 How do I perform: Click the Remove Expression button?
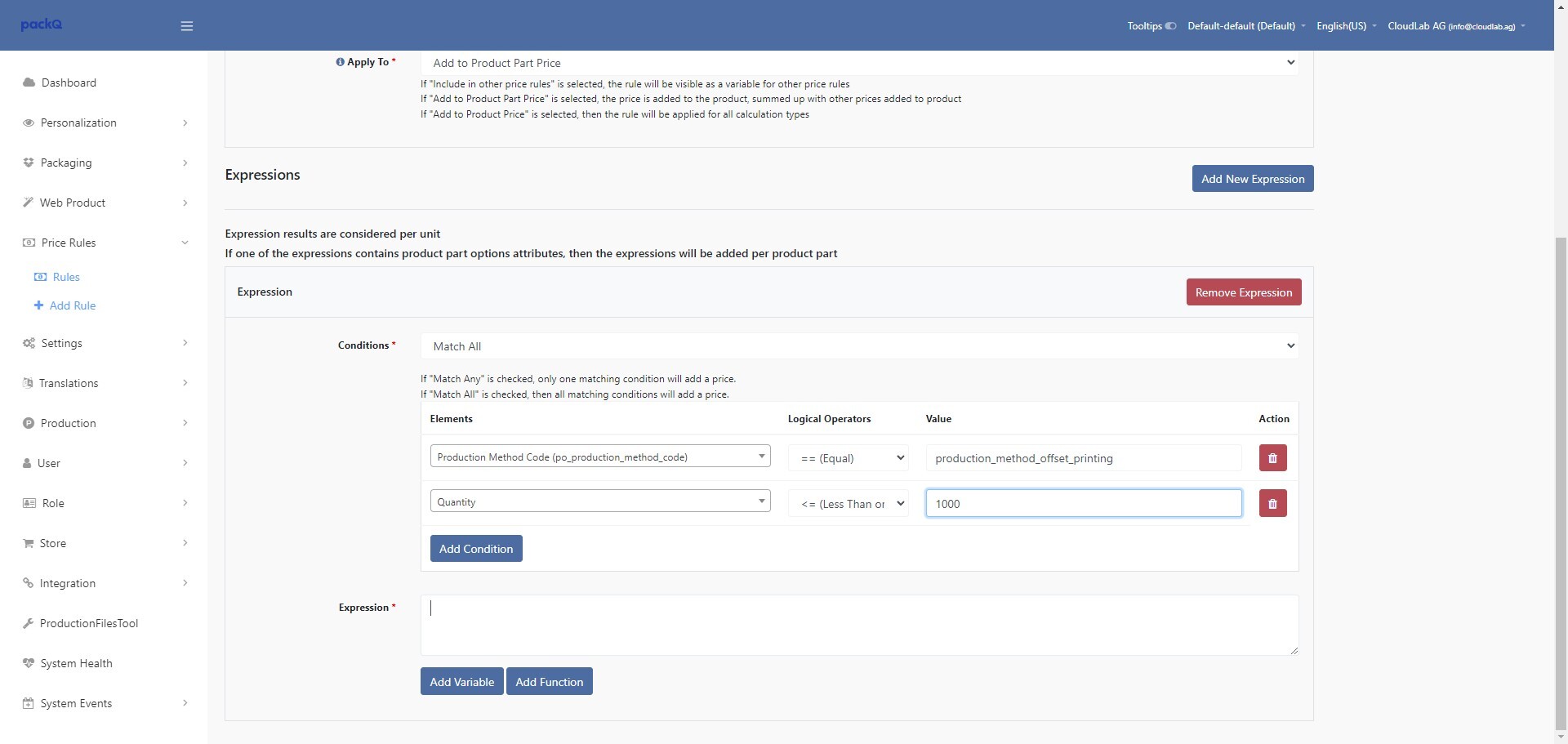[x=1244, y=292]
